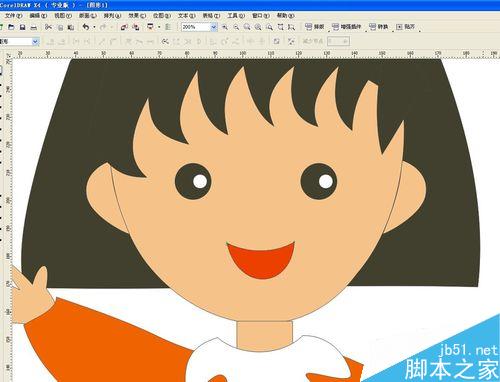
Task: Open the 文本 (Text) menu
Action: click(186, 16)
